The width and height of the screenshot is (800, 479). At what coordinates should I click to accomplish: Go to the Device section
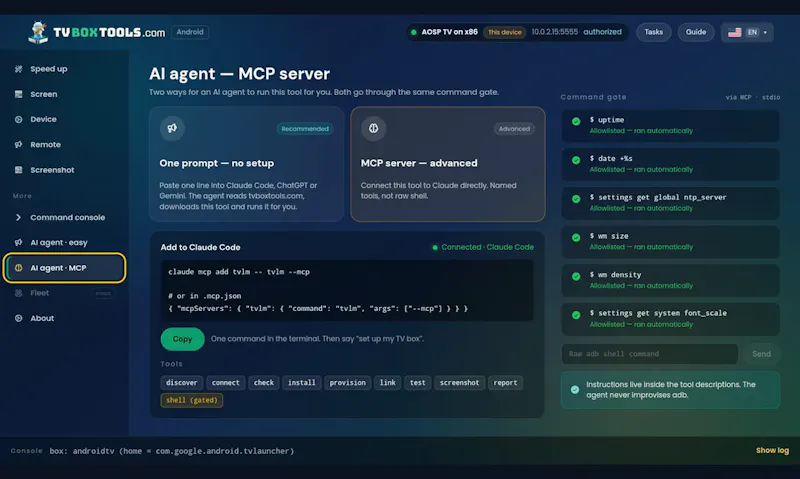coord(64,119)
